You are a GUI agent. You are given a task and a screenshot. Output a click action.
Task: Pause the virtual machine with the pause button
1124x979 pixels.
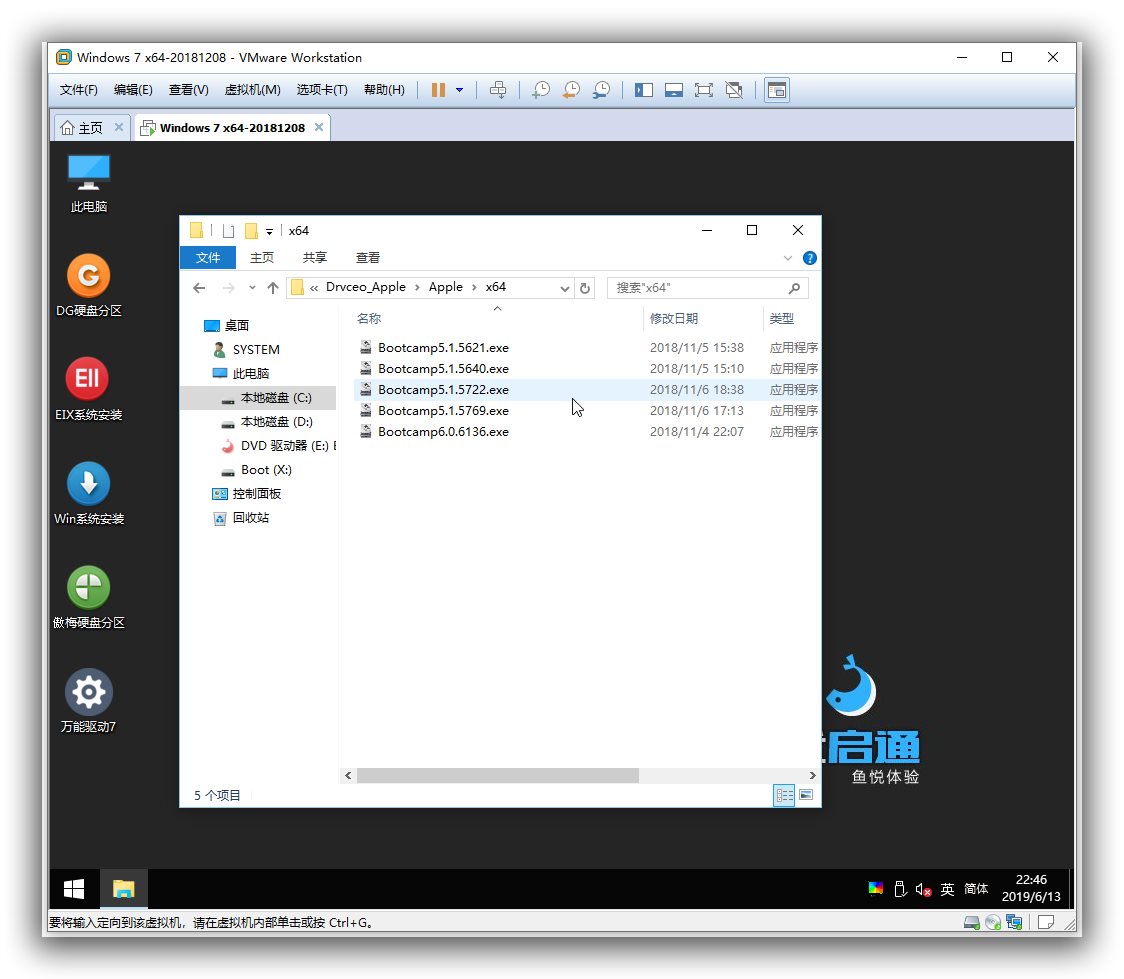(438, 90)
